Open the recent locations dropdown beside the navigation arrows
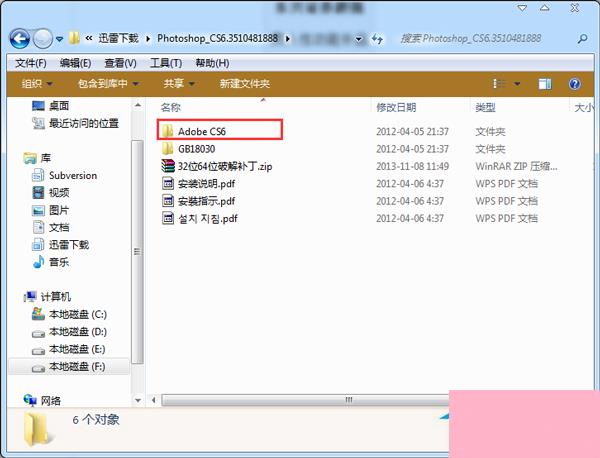 tap(60, 39)
